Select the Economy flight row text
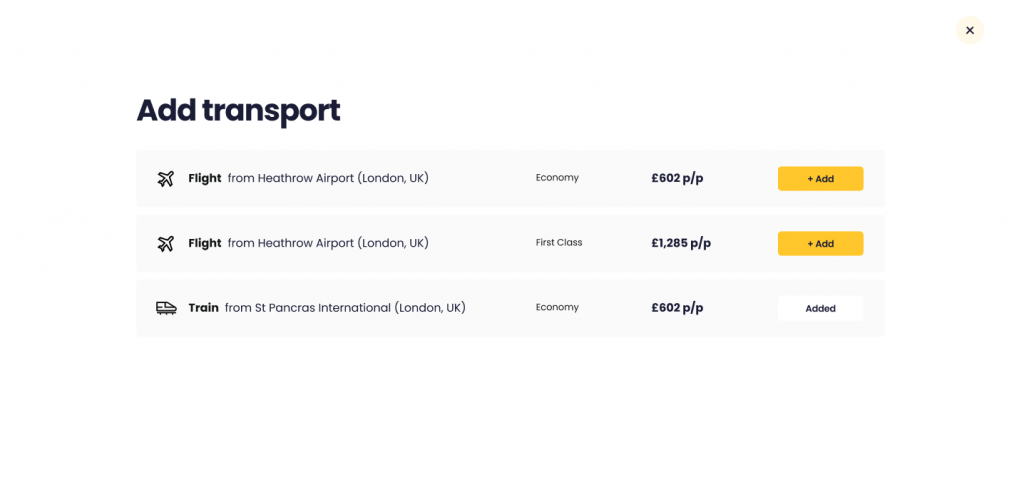Viewport: 1024px width, 490px height. pyautogui.click(x=308, y=178)
